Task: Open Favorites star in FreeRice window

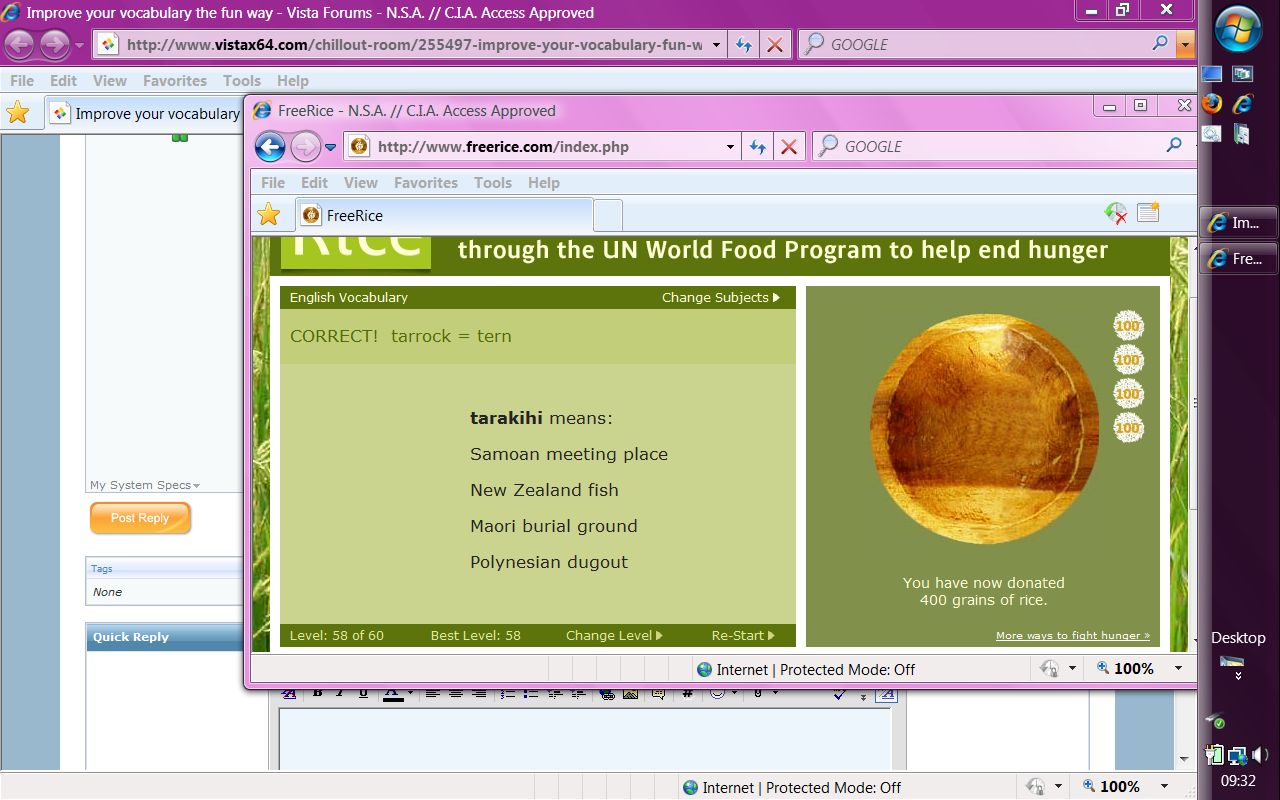Action: pos(269,215)
